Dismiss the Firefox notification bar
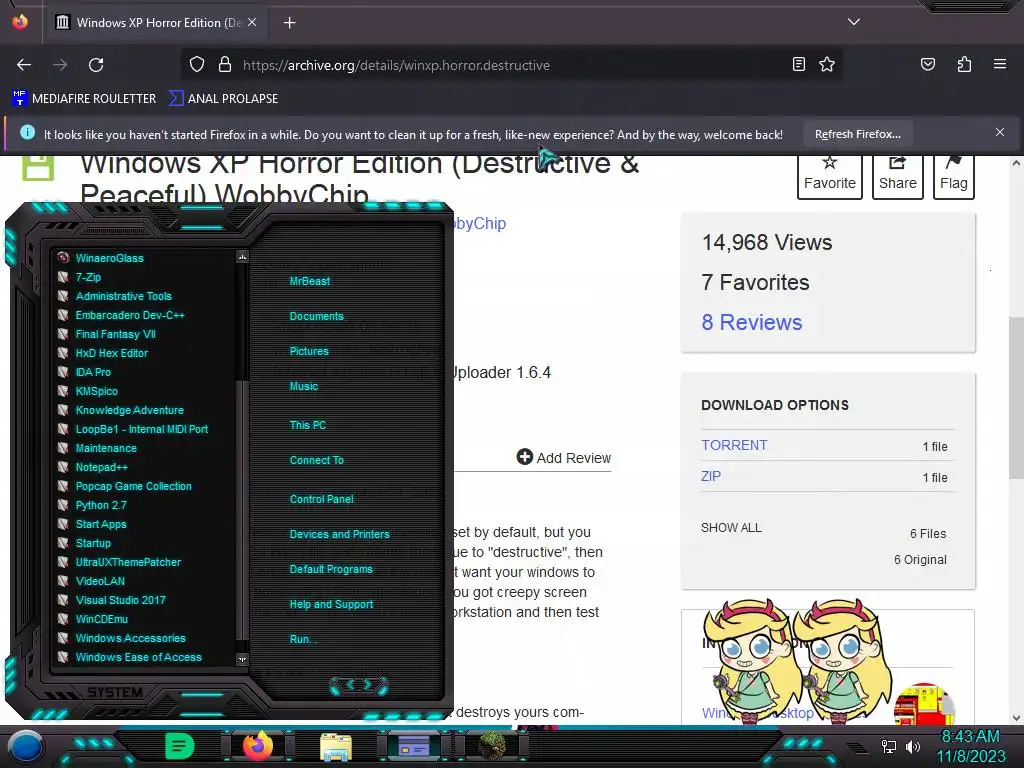The width and height of the screenshot is (1024, 768). [x=999, y=133]
